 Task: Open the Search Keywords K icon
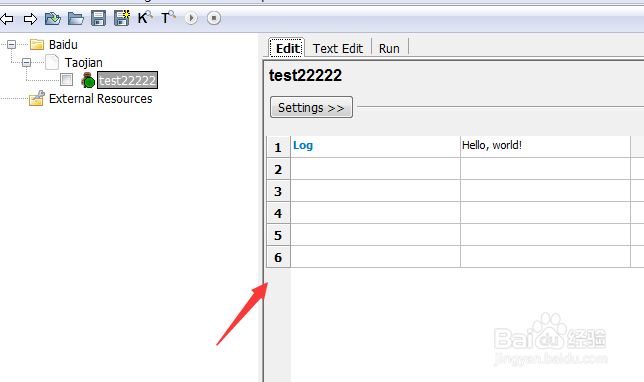[x=145, y=18]
